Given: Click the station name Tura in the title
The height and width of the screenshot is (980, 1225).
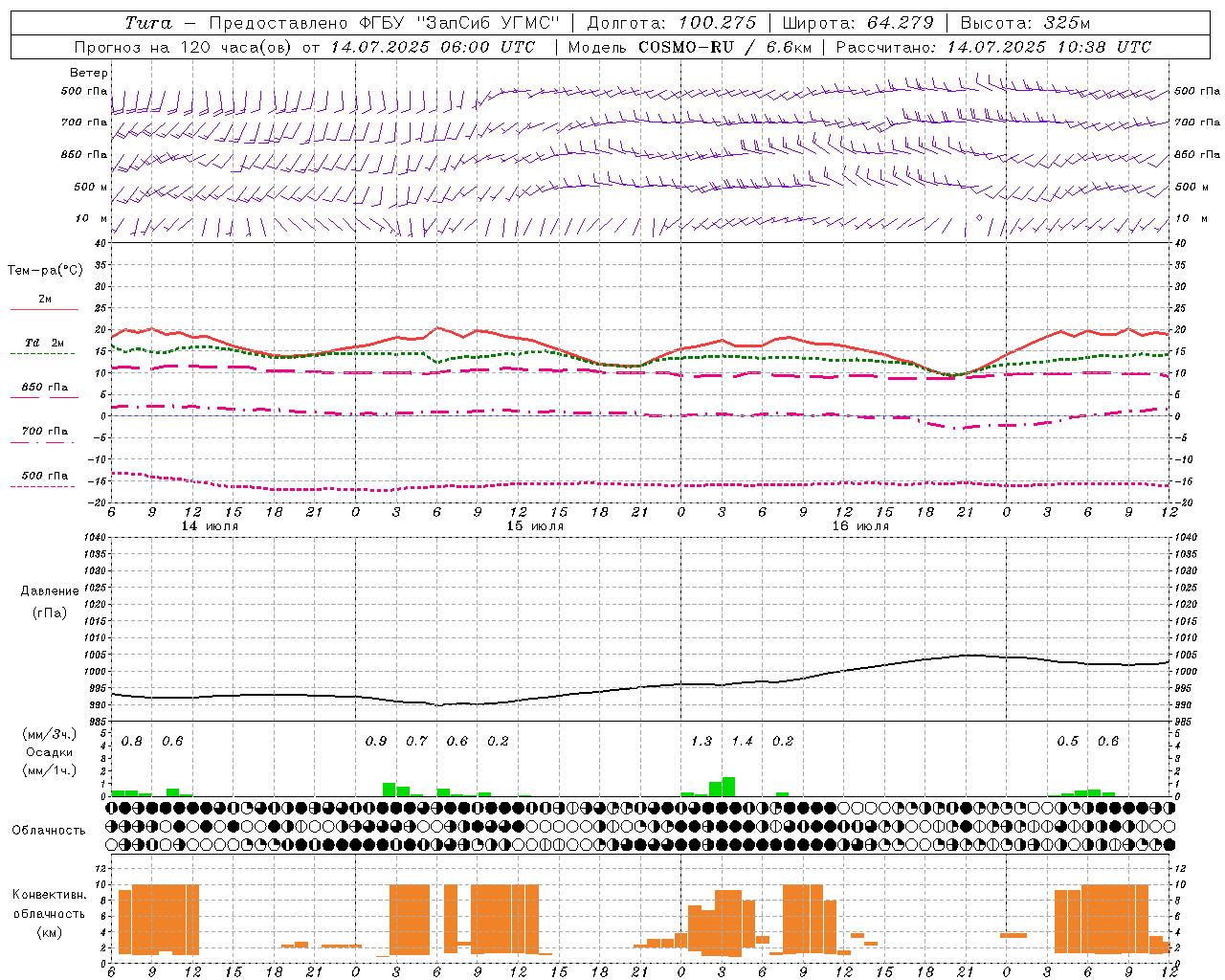Looking at the screenshot, I should pyautogui.click(x=148, y=23).
